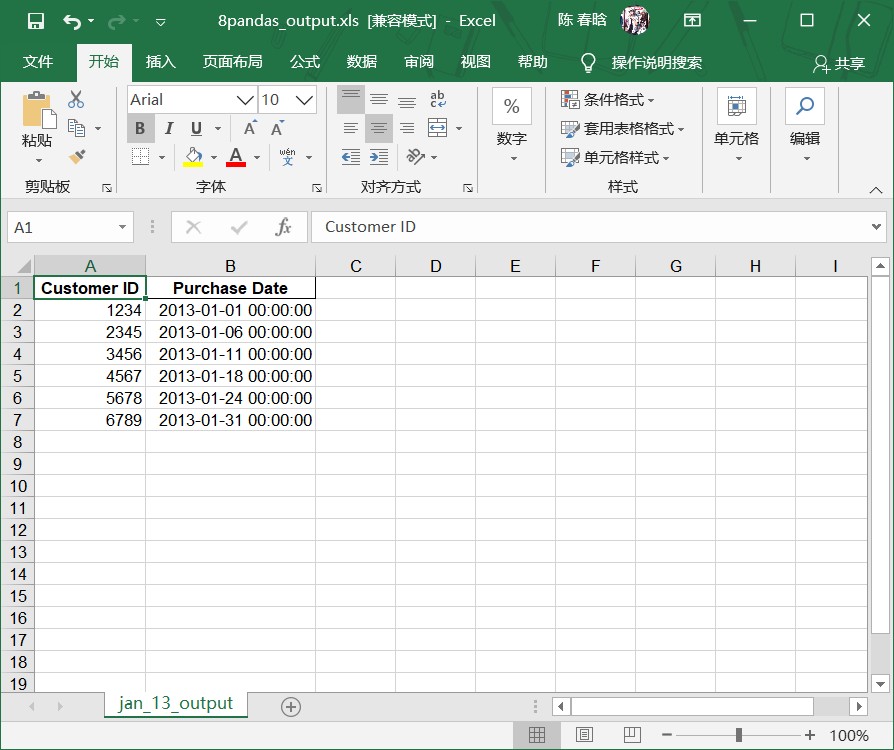Click the 共享 share button

pyautogui.click(x=839, y=63)
